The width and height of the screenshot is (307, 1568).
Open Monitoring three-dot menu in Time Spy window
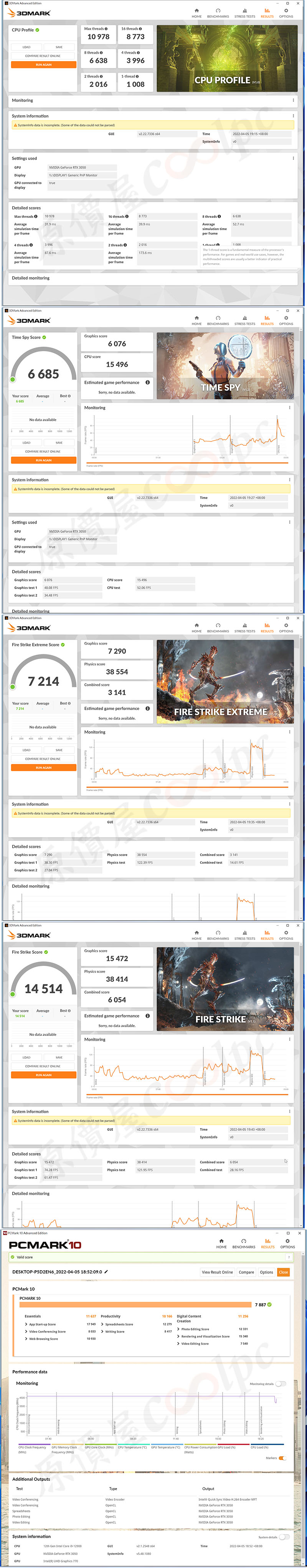pyautogui.click(x=289, y=408)
